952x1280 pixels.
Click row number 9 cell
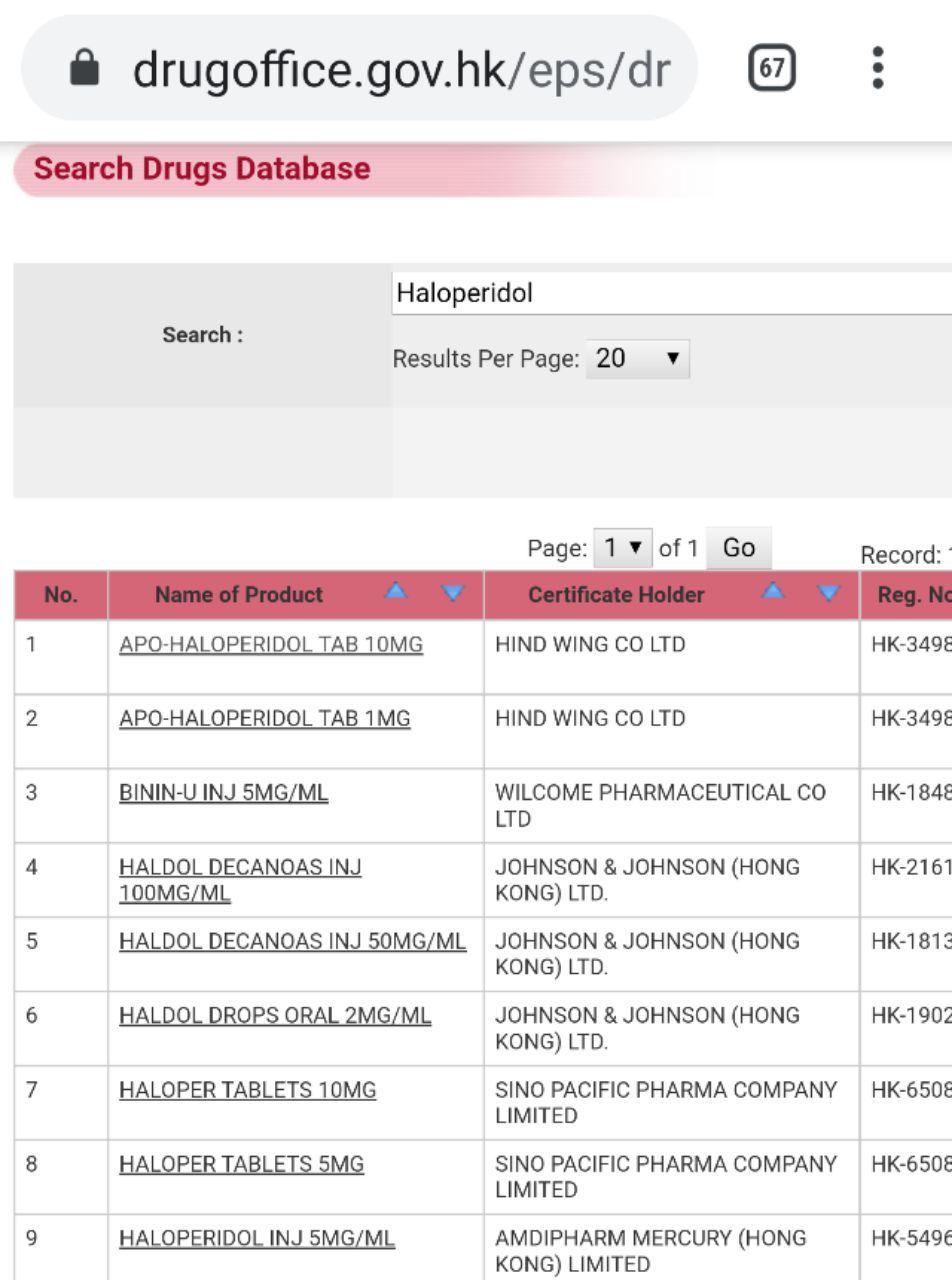[x=61, y=1247]
